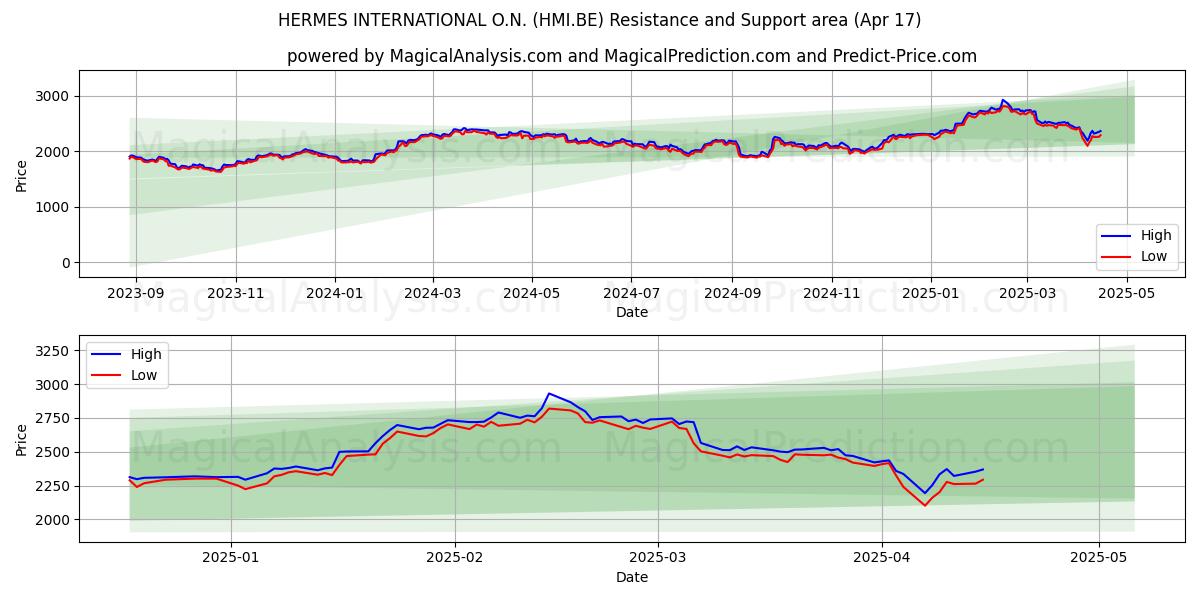
Task: Click the 2750 price tick label
Action: [52, 418]
